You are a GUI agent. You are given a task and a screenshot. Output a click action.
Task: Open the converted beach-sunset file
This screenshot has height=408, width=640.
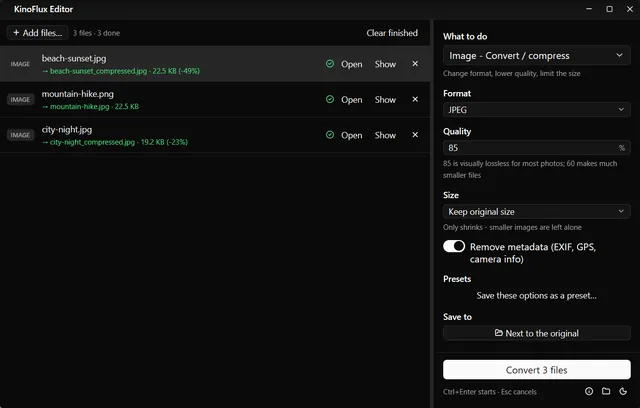pos(351,64)
